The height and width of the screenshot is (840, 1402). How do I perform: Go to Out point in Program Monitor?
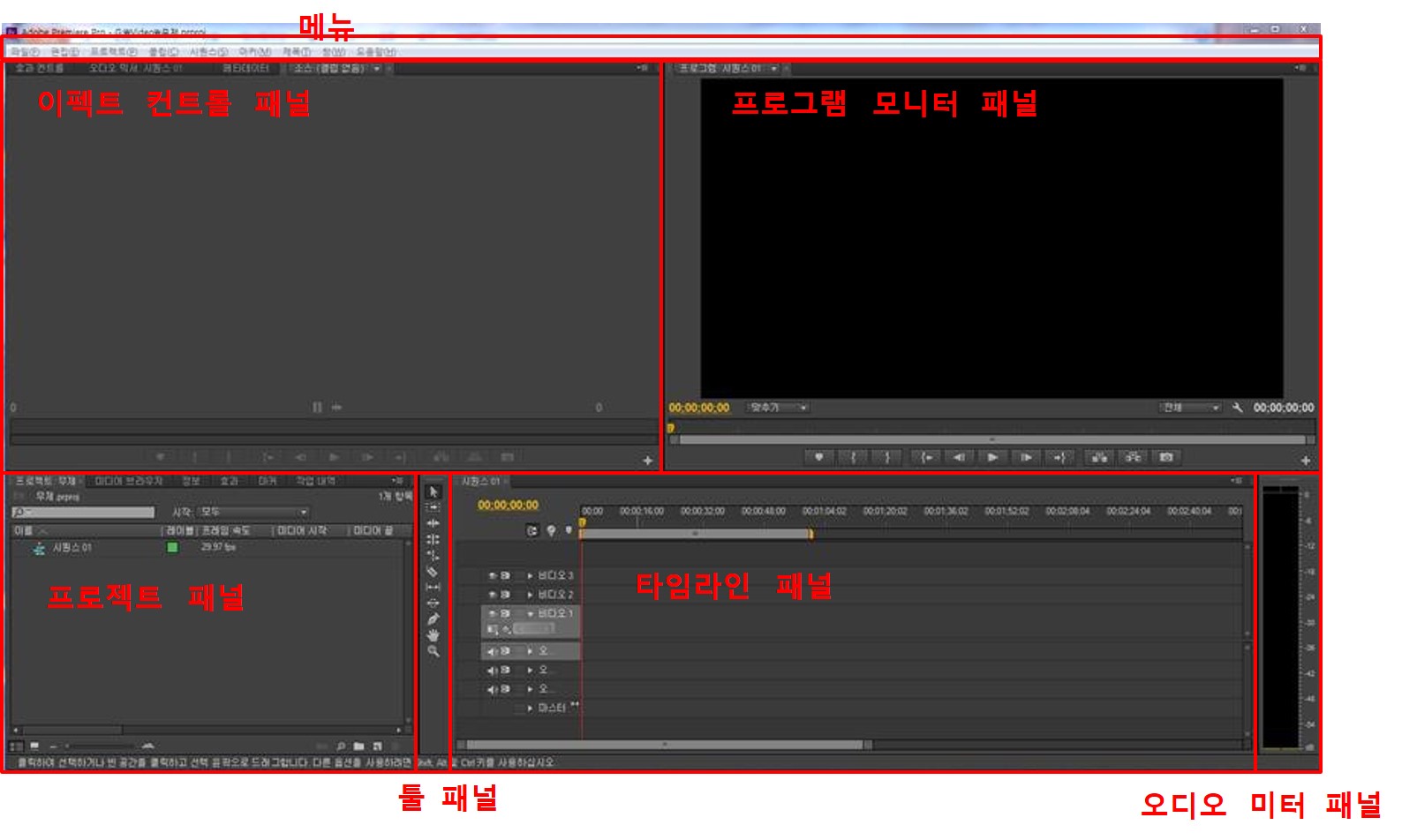(x=1059, y=457)
